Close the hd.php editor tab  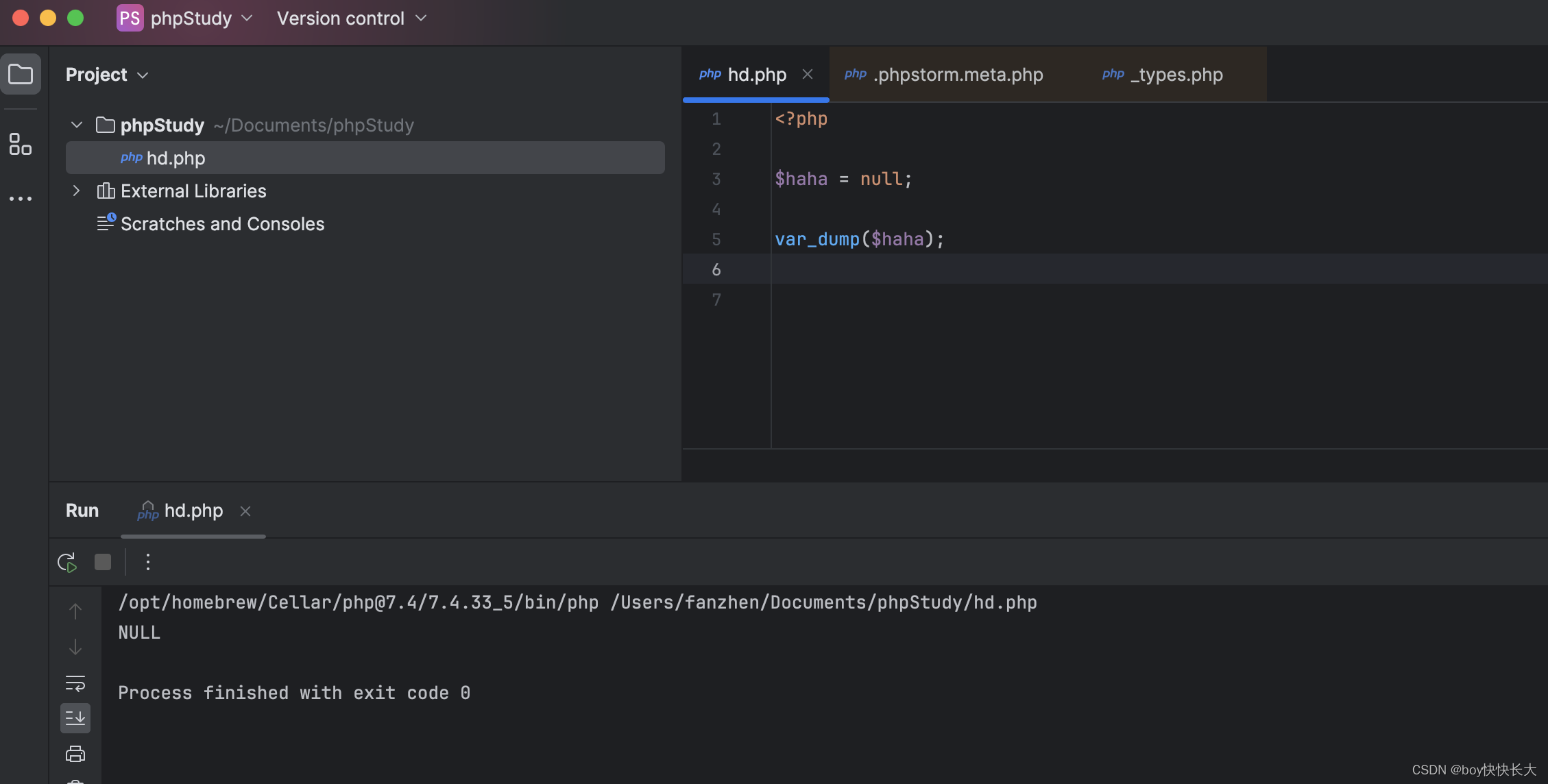808,74
